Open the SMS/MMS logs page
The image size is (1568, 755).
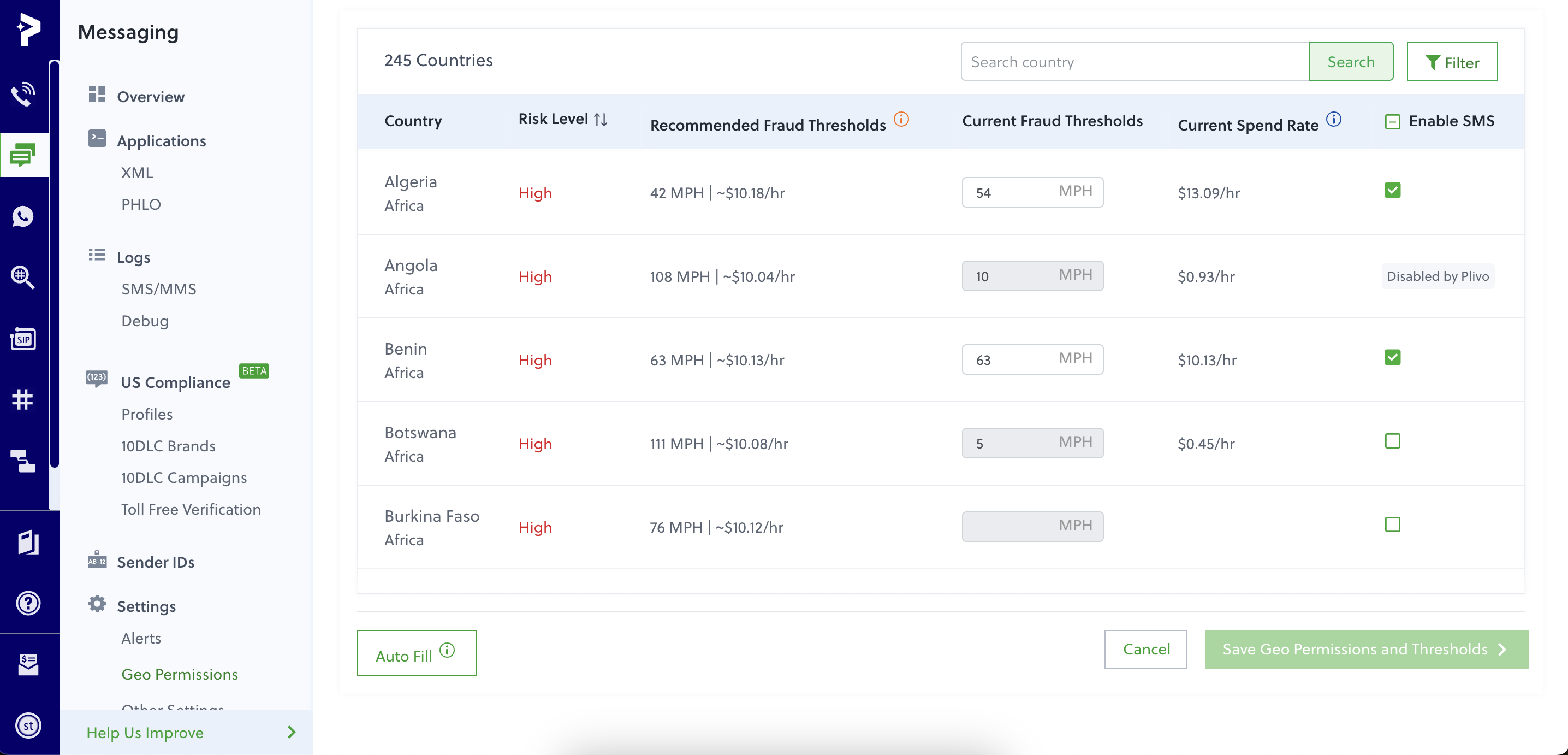(x=158, y=288)
